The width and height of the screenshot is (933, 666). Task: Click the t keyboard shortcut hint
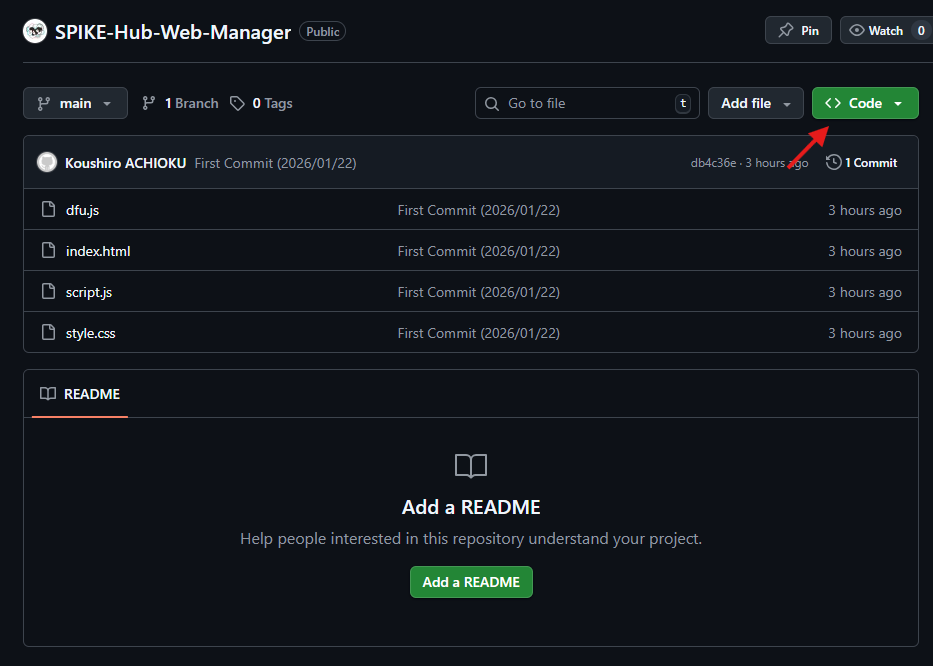[682, 103]
